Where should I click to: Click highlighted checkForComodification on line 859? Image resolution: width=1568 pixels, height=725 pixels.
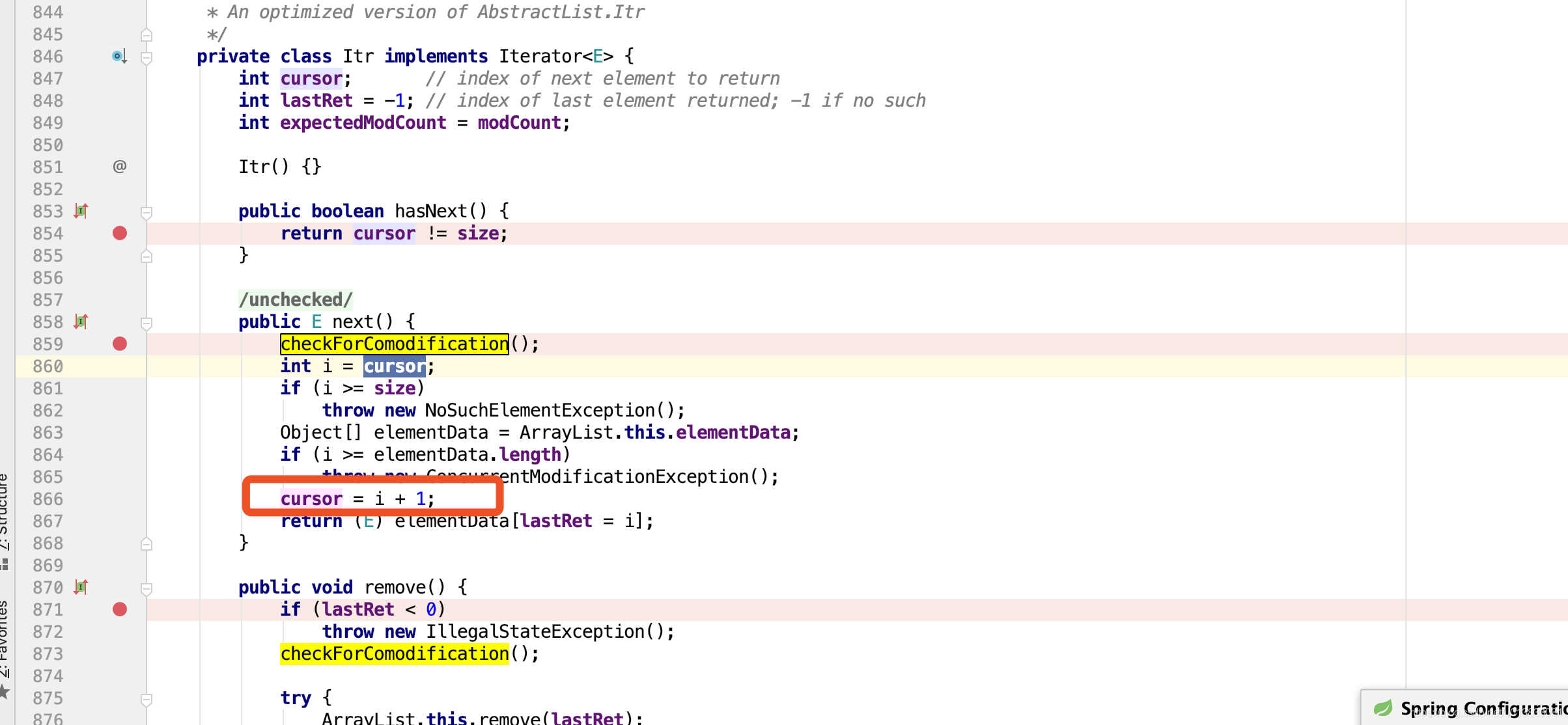tap(395, 344)
